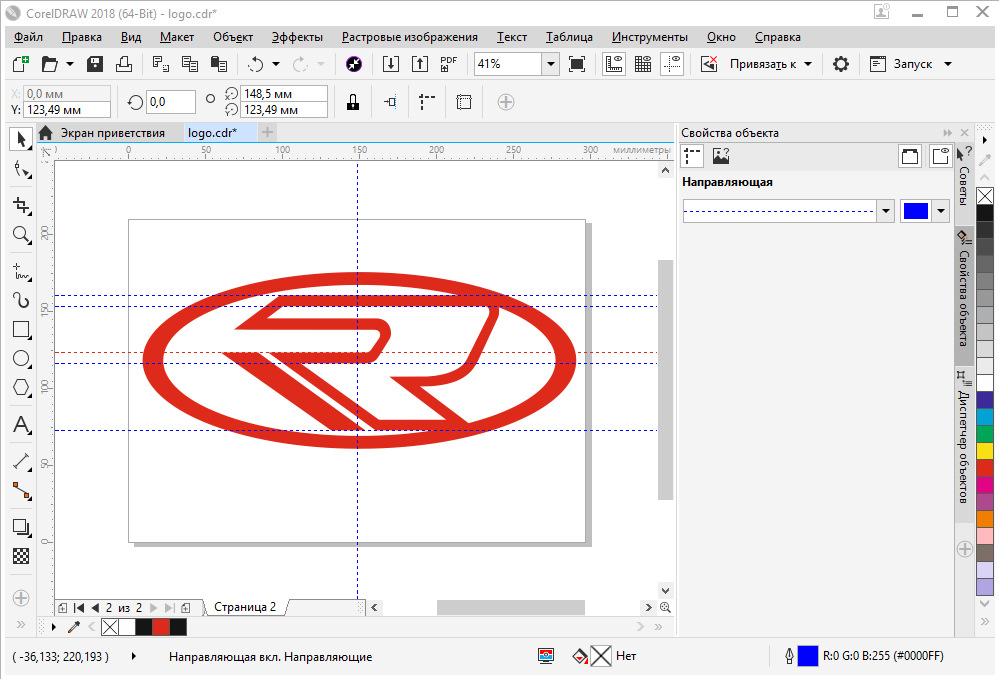Go to previous page arrow
Image resolution: width=999 pixels, height=679 pixels.
96,608
